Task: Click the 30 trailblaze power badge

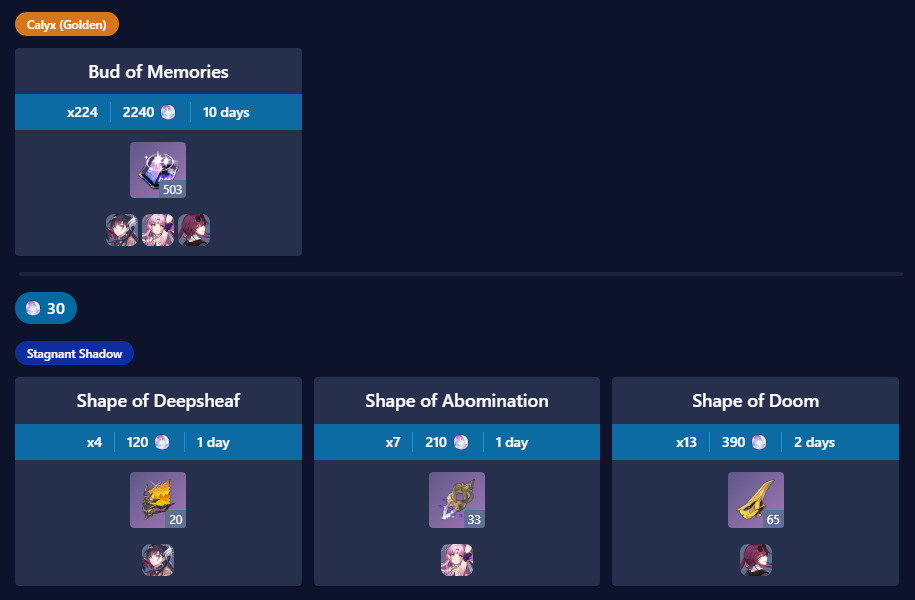Action: click(x=46, y=308)
